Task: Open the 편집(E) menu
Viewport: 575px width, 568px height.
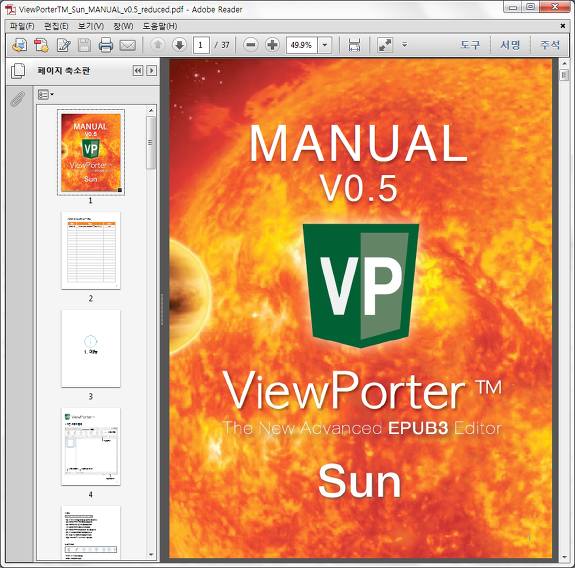Action: click(56, 26)
